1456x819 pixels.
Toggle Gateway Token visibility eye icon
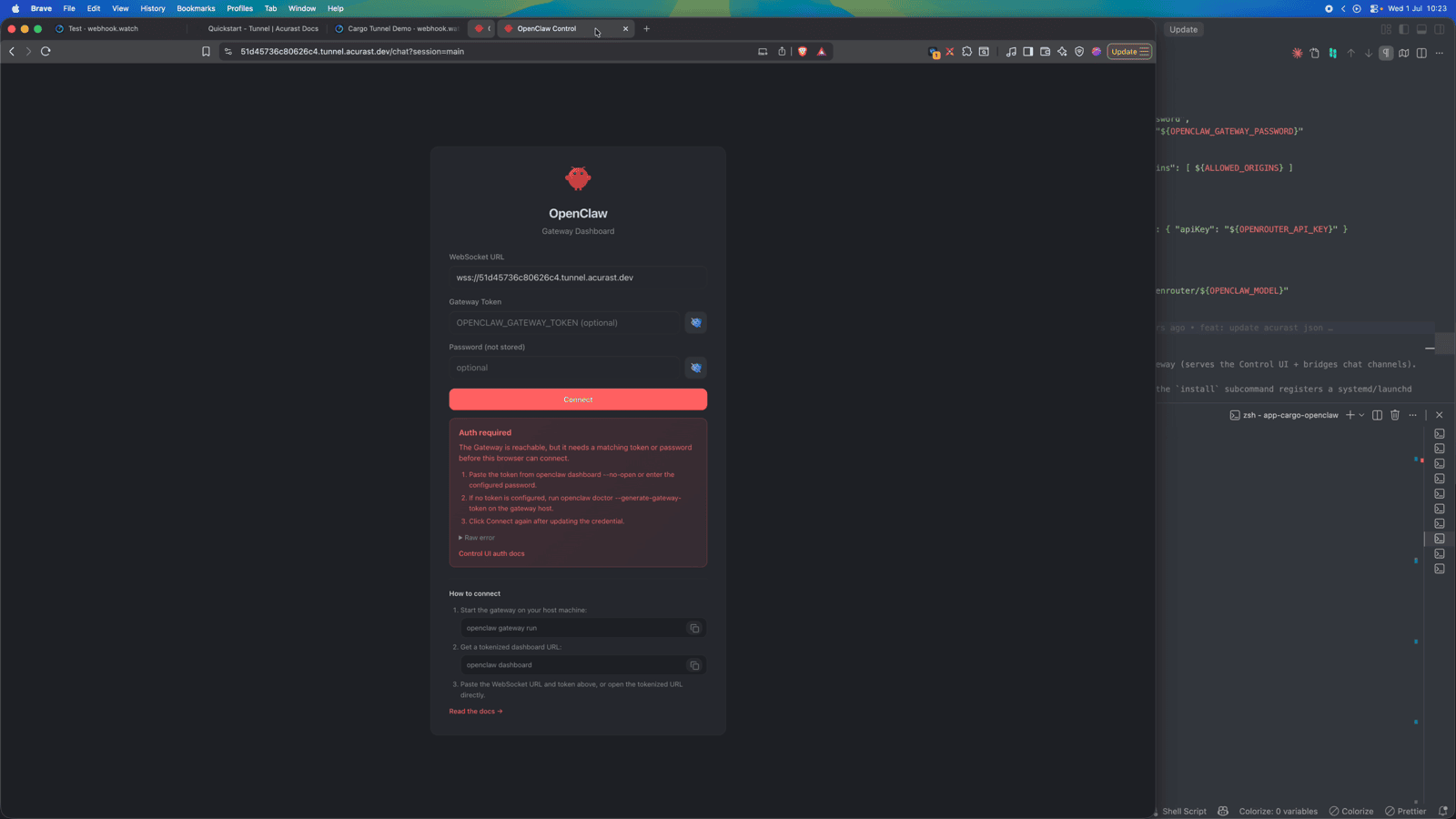(x=695, y=322)
